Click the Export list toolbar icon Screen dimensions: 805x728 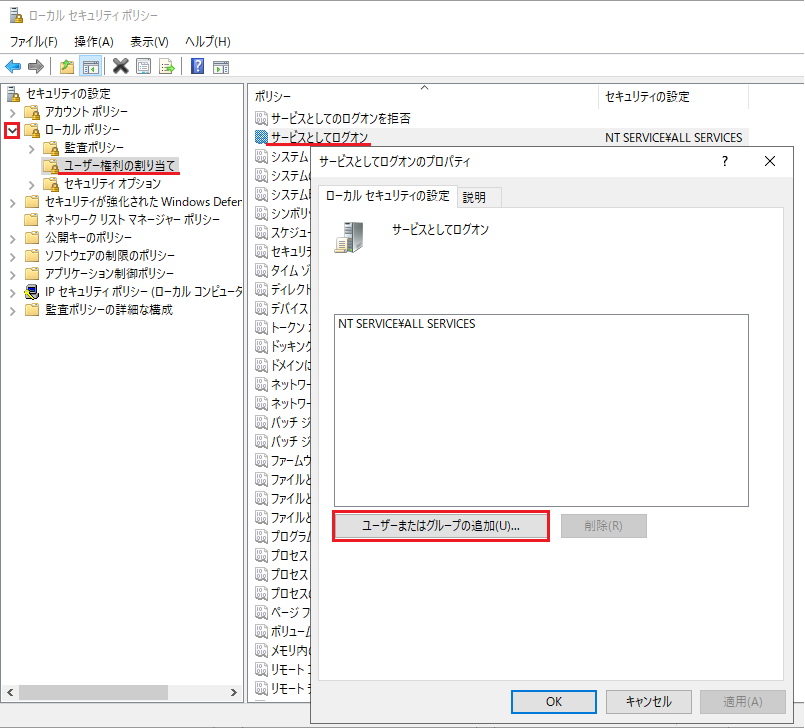pyautogui.click(x=167, y=66)
